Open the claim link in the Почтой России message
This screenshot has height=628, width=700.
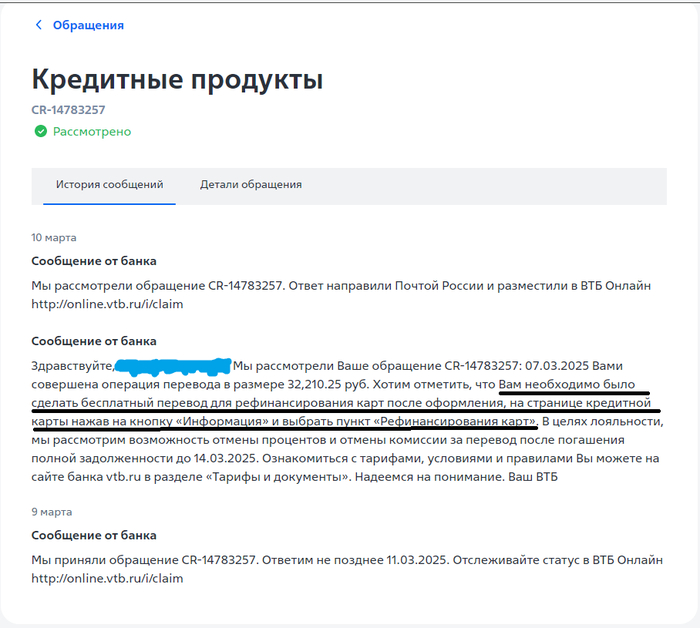pos(107,304)
